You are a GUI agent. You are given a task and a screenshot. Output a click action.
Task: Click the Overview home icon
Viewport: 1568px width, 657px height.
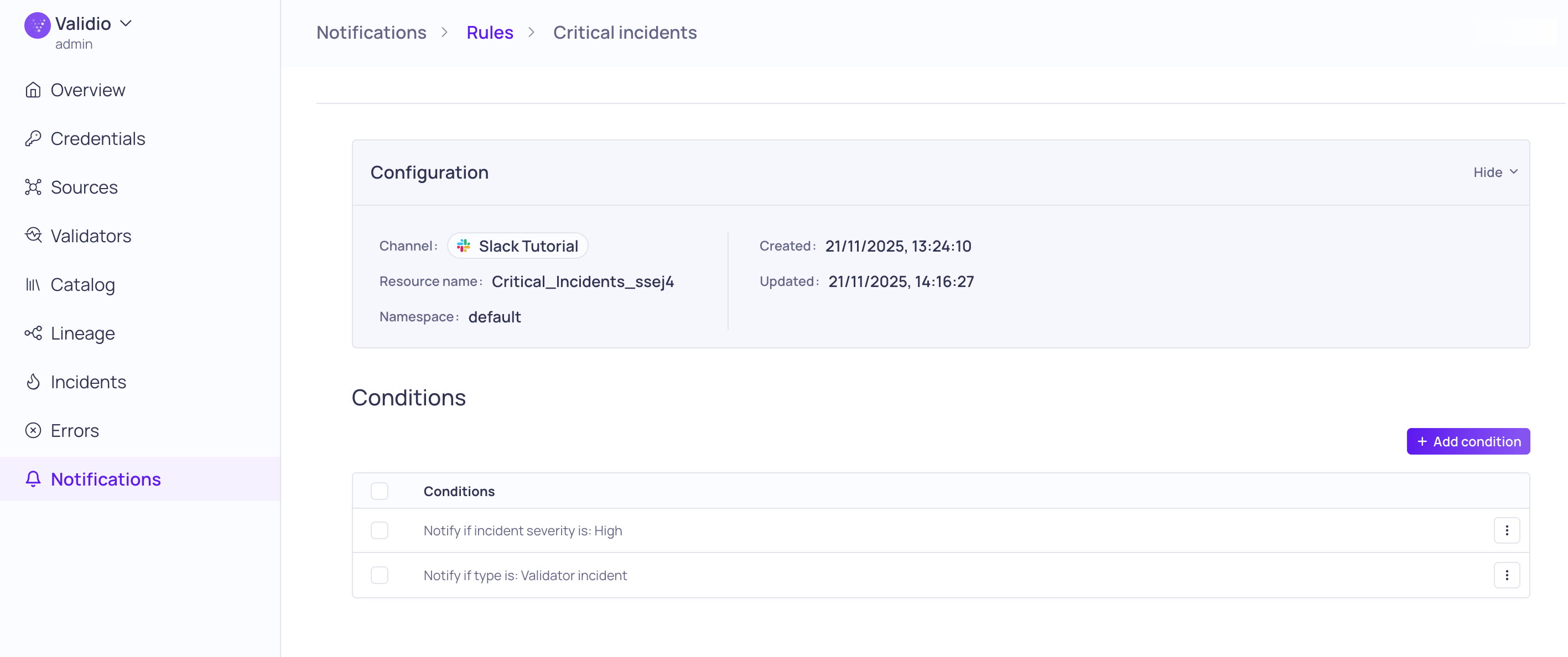33,90
